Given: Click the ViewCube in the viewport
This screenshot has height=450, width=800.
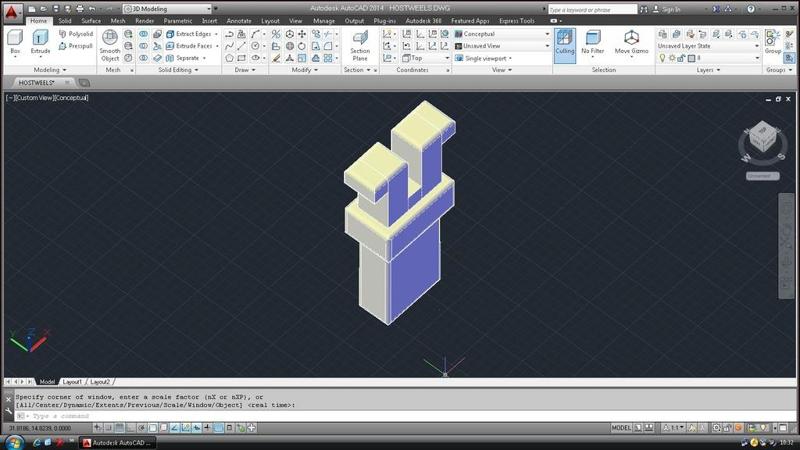Looking at the screenshot, I should [763, 137].
